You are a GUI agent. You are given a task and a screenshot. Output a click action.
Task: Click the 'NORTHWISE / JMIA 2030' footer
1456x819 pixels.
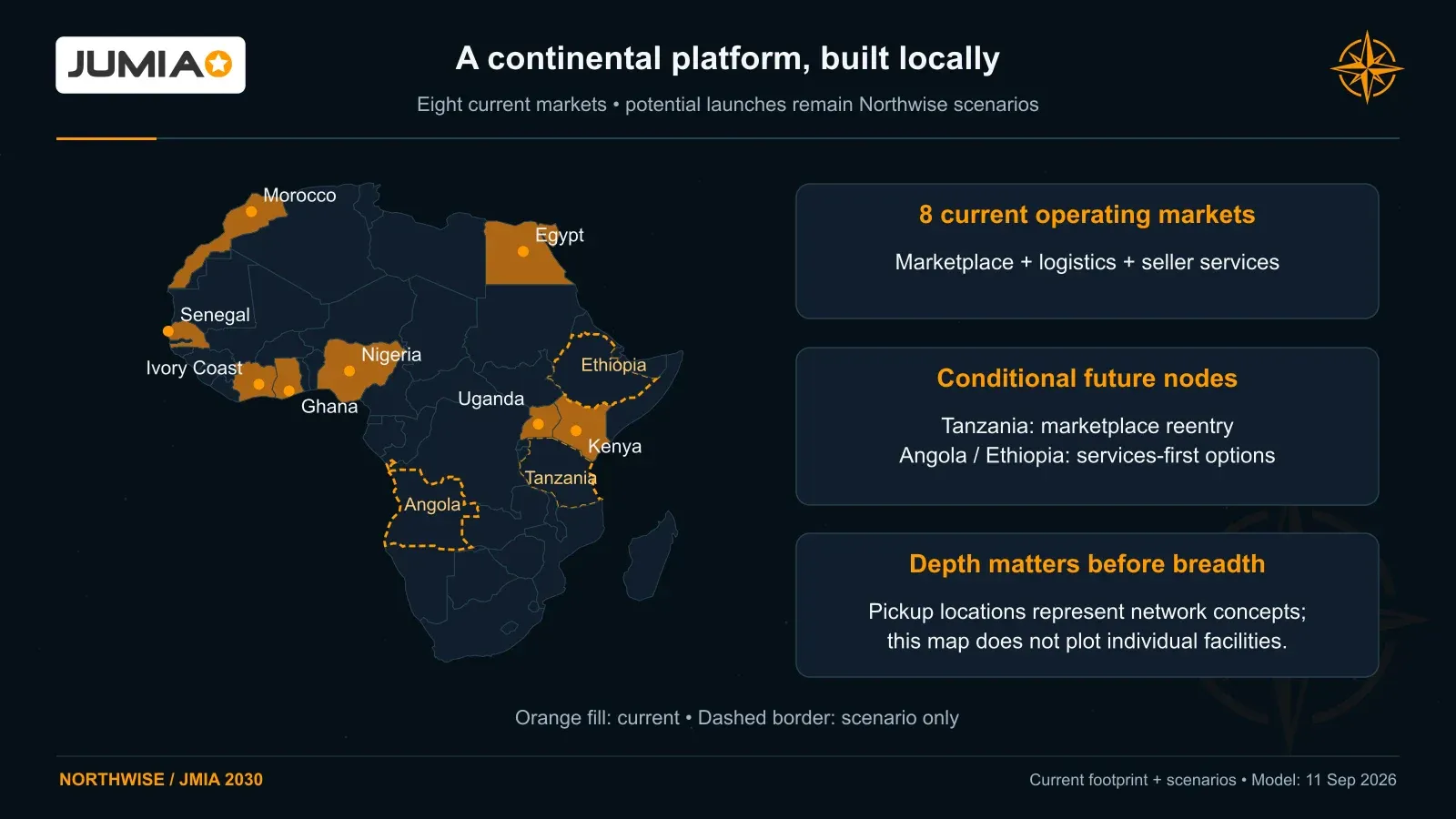click(x=161, y=780)
